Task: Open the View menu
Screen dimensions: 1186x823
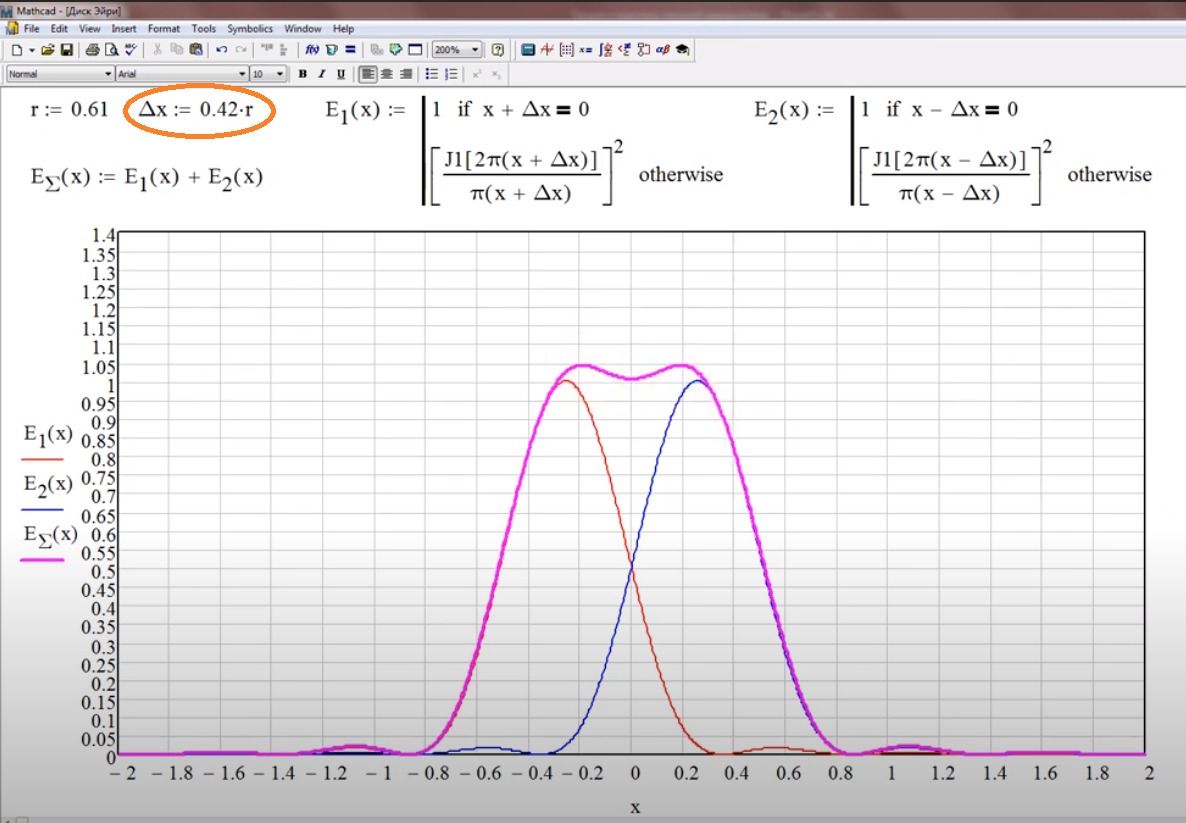Action: pos(89,29)
